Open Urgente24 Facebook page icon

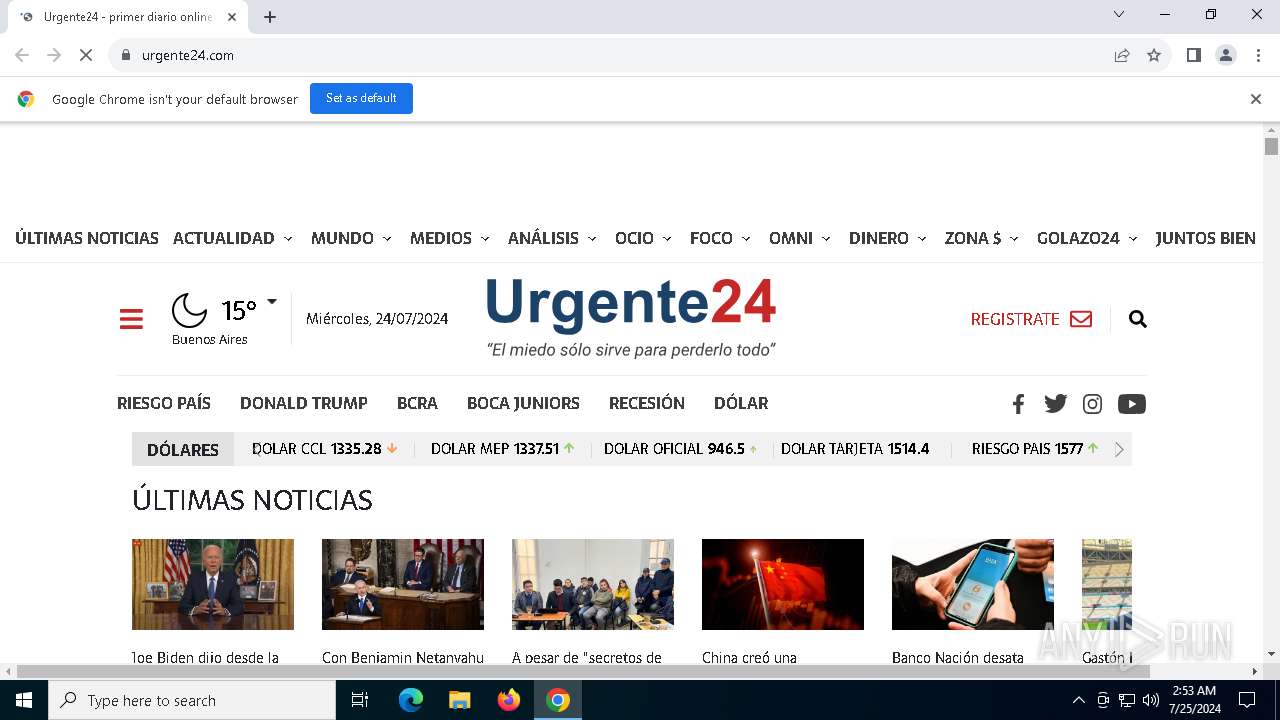pyautogui.click(x=1018, y=404)
